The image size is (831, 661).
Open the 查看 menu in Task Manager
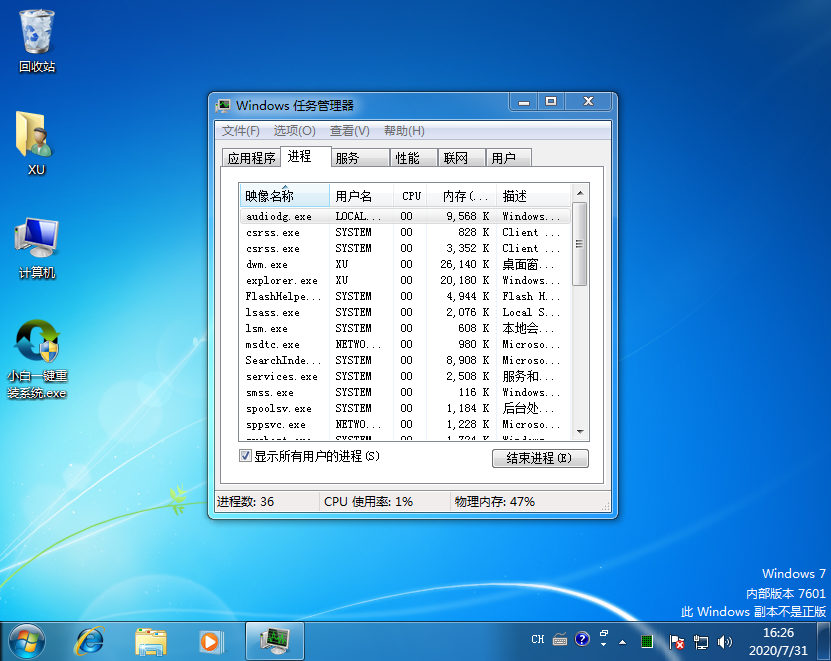point(350,130)
